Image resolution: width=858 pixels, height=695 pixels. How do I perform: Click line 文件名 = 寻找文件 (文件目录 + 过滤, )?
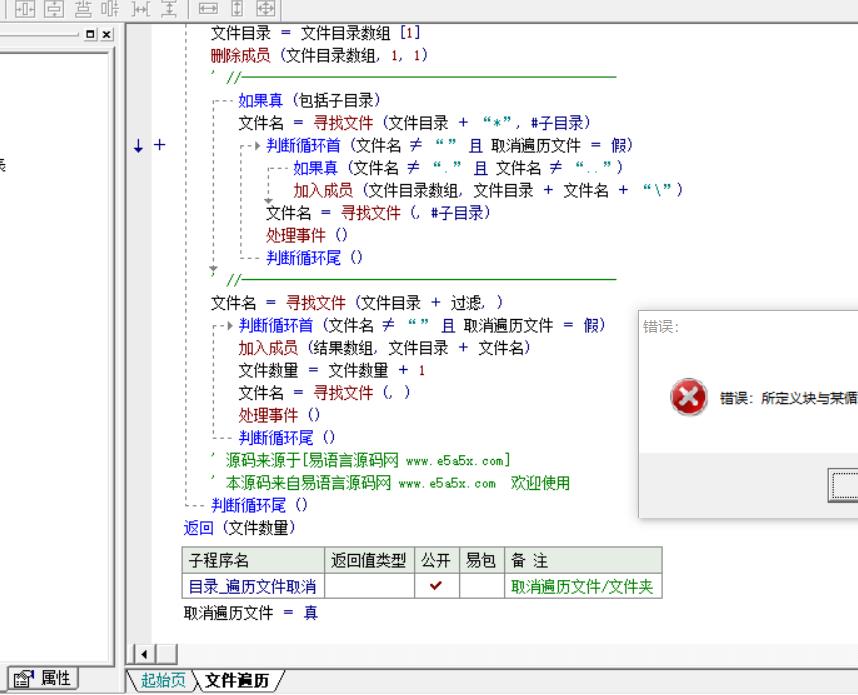(x=357, y=302)
